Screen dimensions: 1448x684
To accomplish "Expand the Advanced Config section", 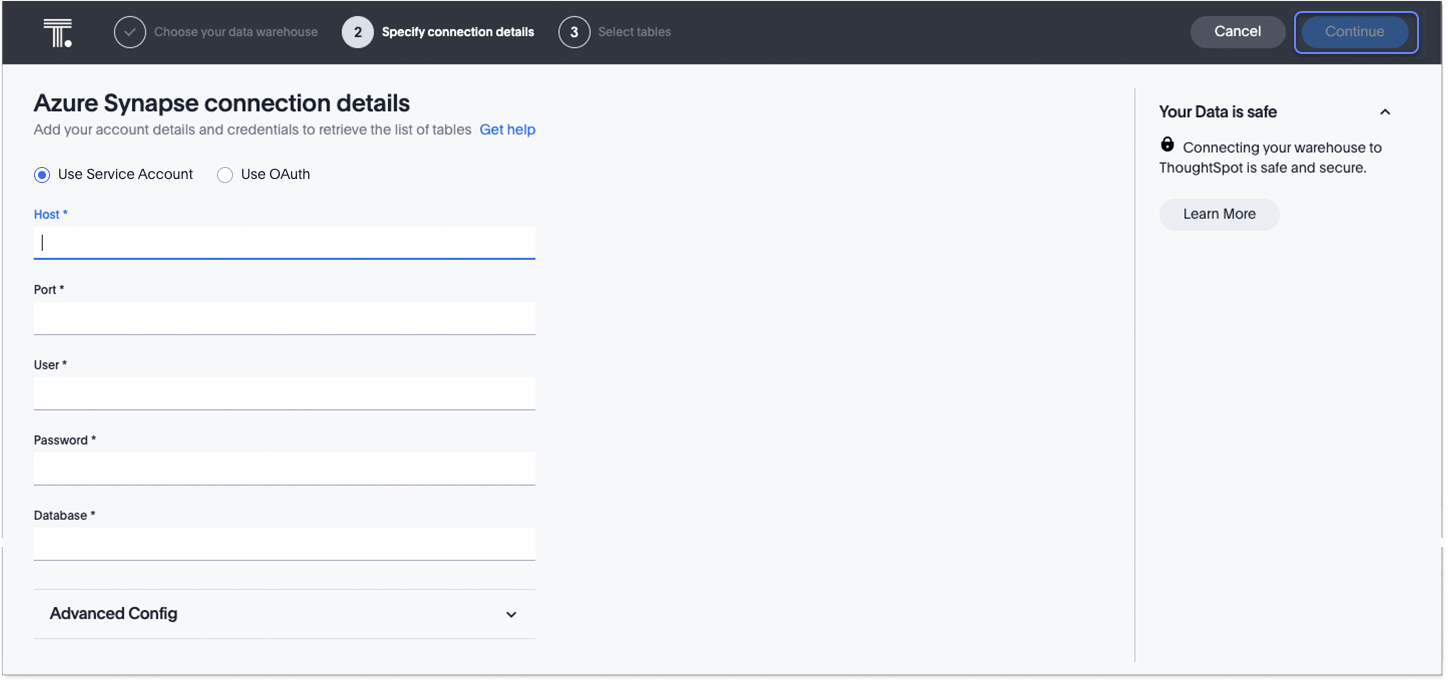I will pyautogui.click(x=511, y=614).
